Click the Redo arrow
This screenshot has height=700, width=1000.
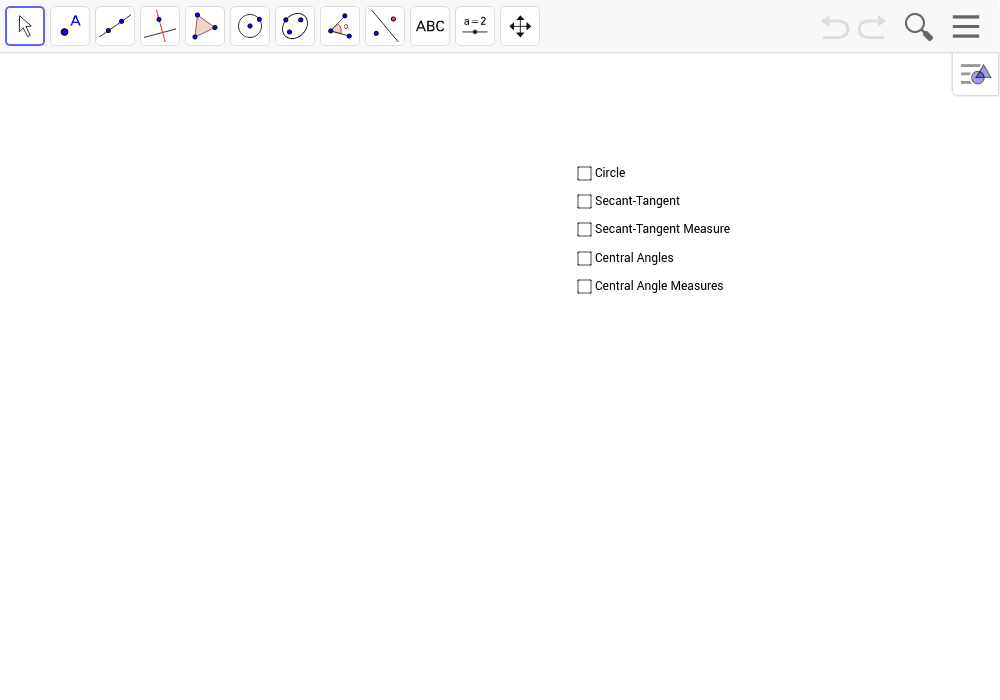tap(872, 27)
